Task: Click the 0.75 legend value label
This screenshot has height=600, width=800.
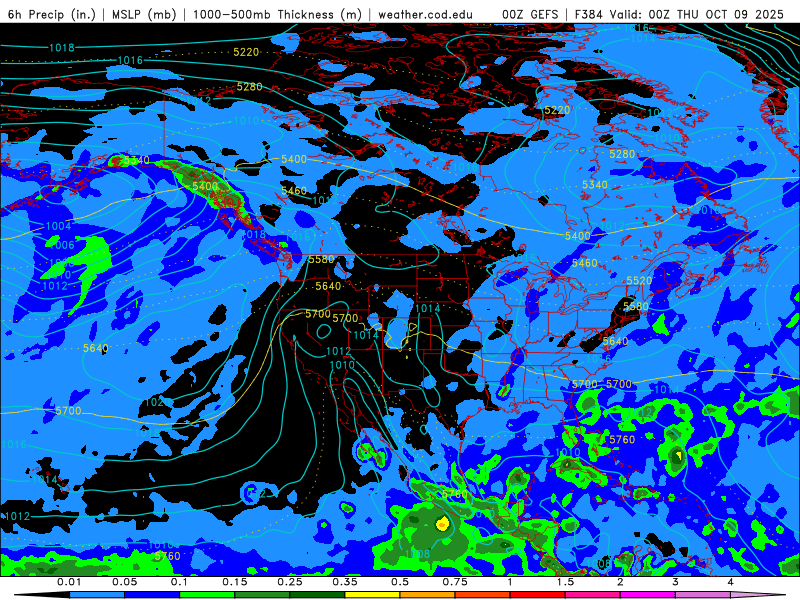Action: [455, 582]
